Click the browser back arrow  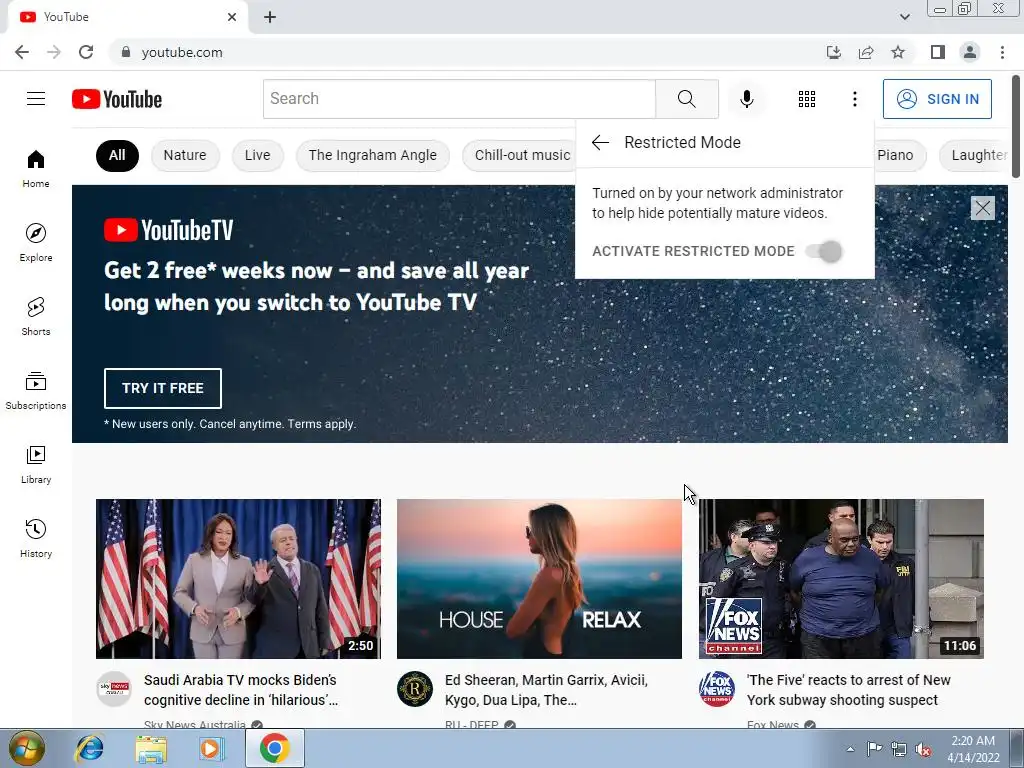click(x=22, y=52)
